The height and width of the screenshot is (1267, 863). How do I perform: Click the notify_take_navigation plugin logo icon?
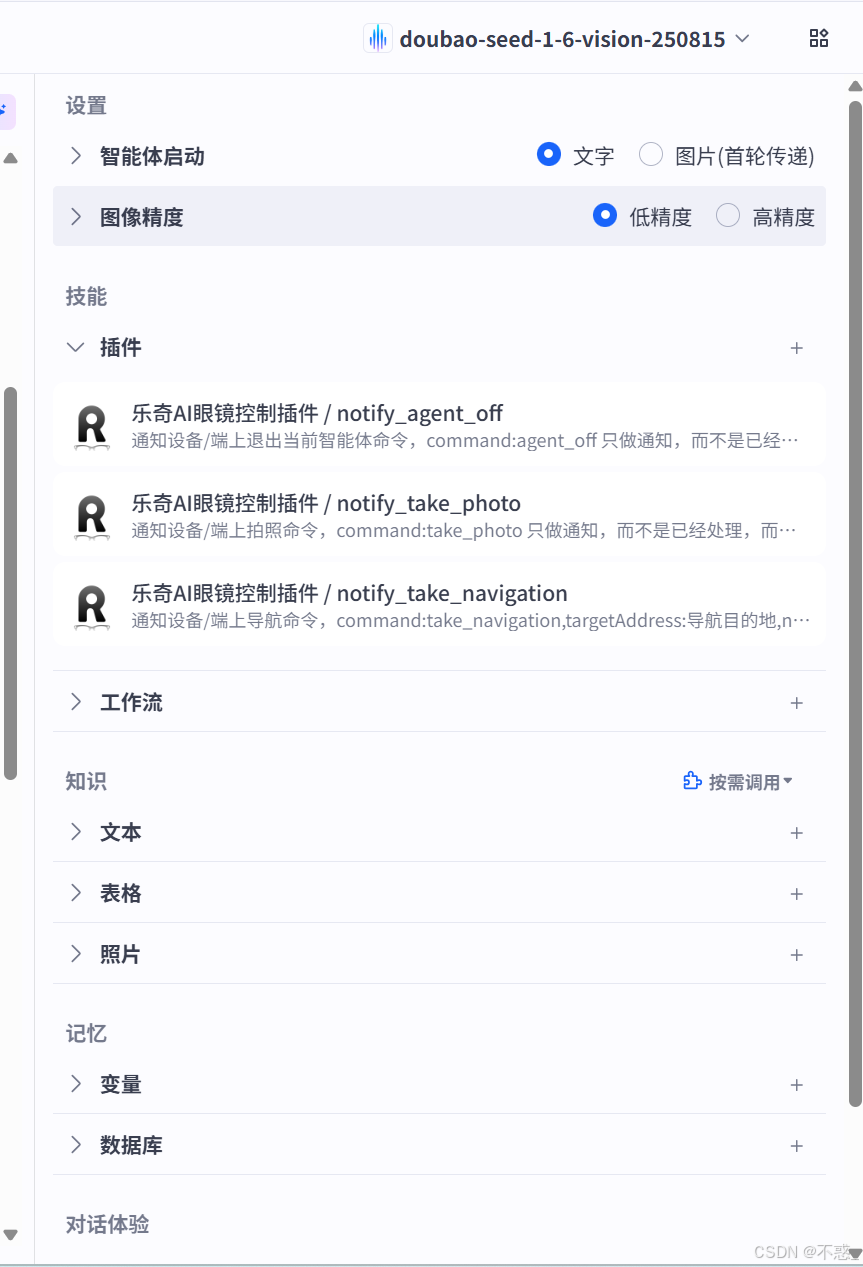pyautogui.click(x=92, y=606)
